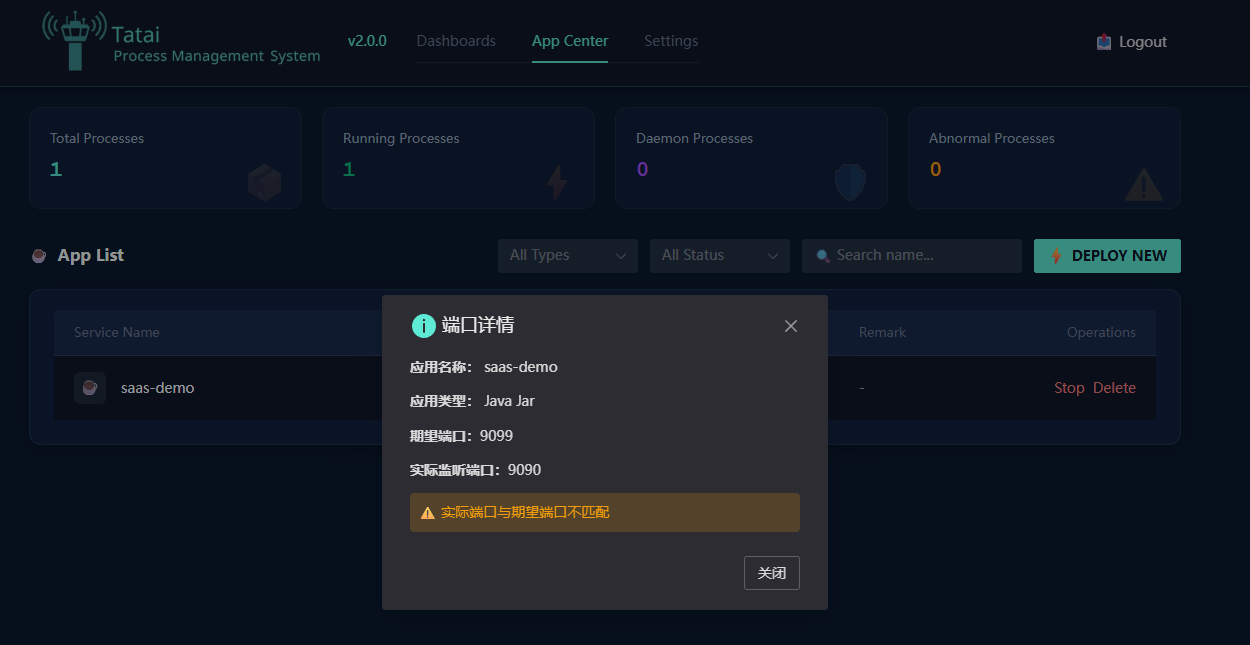Click the Remark column header
The width and height of the screenshot is (1250, 645).
click(882, 332)
